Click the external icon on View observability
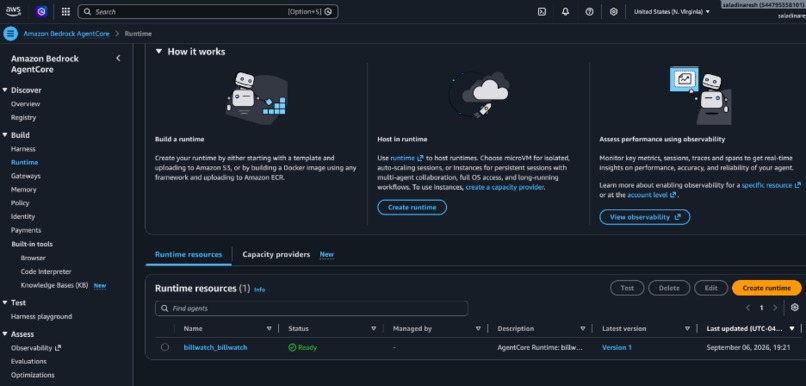This screenshot has height=386, width=806. (677, 217)
